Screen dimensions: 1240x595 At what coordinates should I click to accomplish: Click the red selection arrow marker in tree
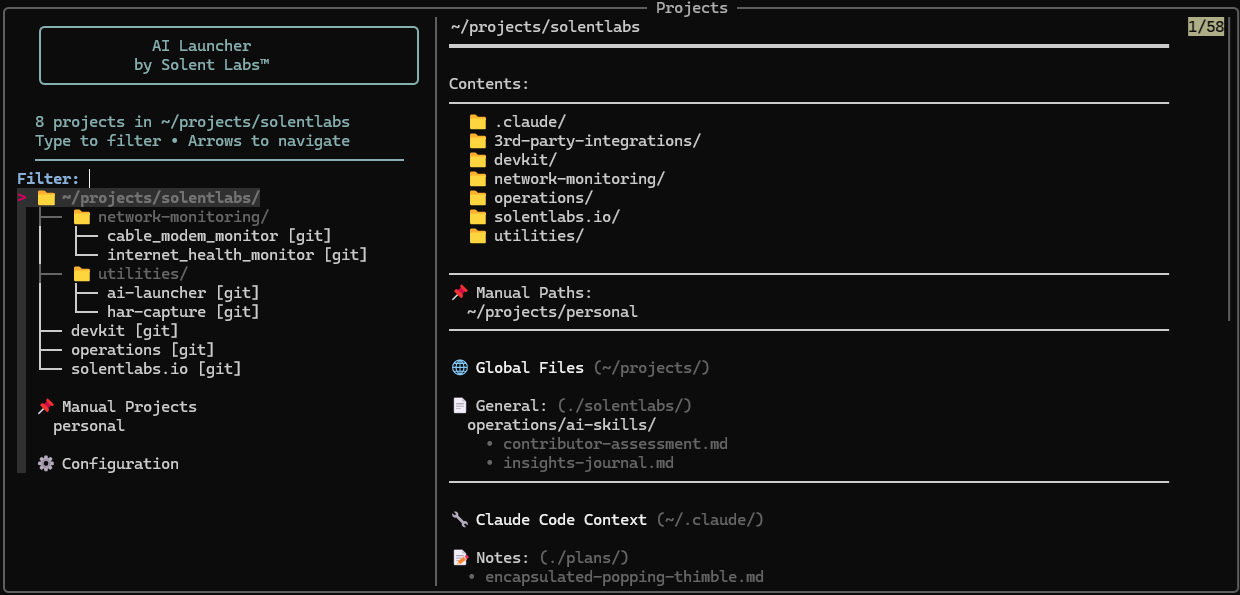coord(22,198)
